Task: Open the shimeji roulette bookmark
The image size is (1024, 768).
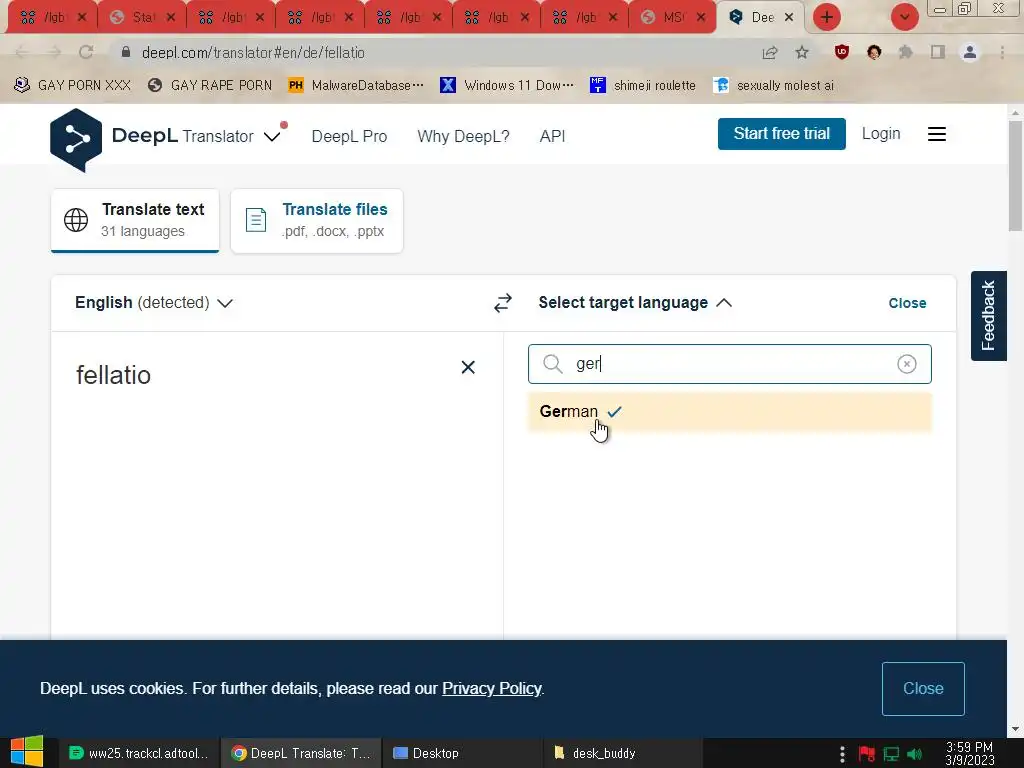Action: click(x=643, y=85)
